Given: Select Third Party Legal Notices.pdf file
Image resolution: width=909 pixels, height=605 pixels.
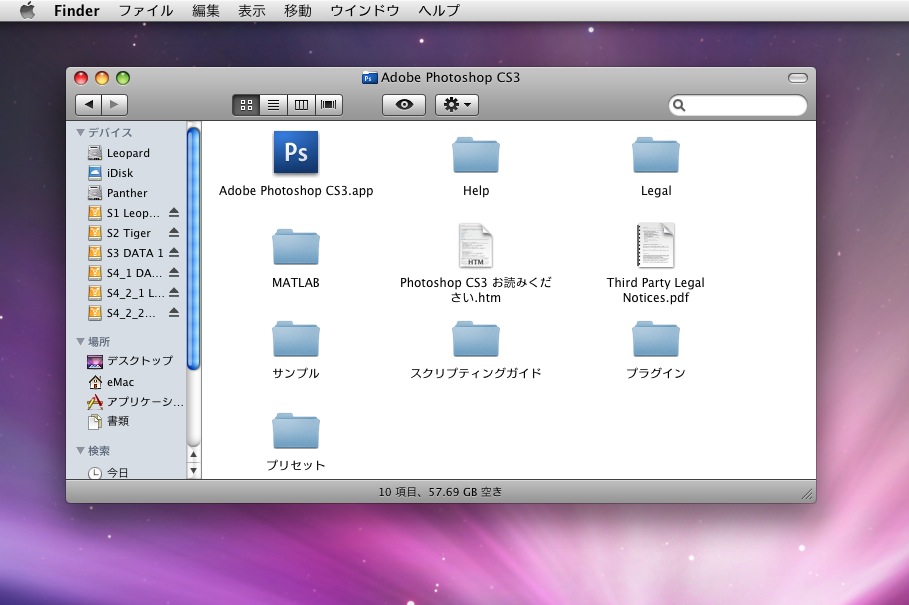Looking at the screenshot, I should (656, 246).
